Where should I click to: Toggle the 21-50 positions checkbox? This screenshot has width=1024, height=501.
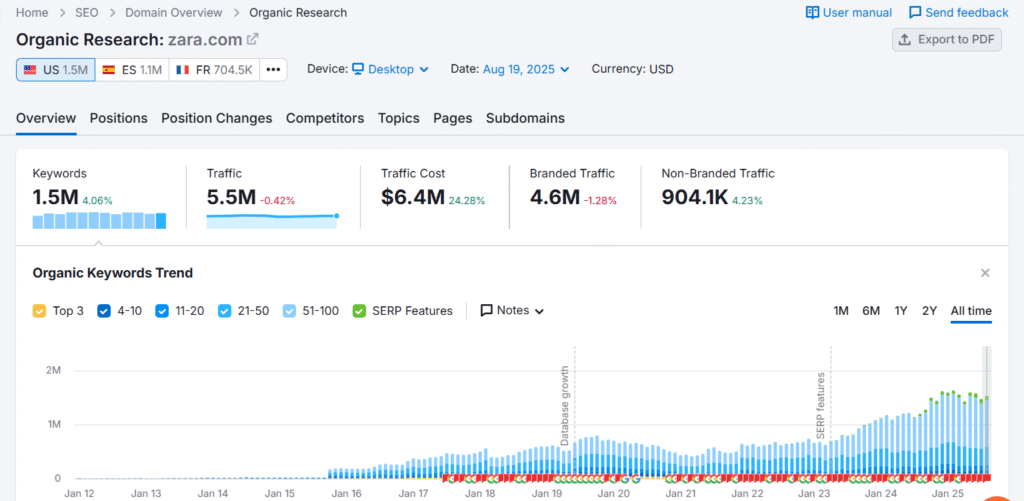tap(224, 312)
